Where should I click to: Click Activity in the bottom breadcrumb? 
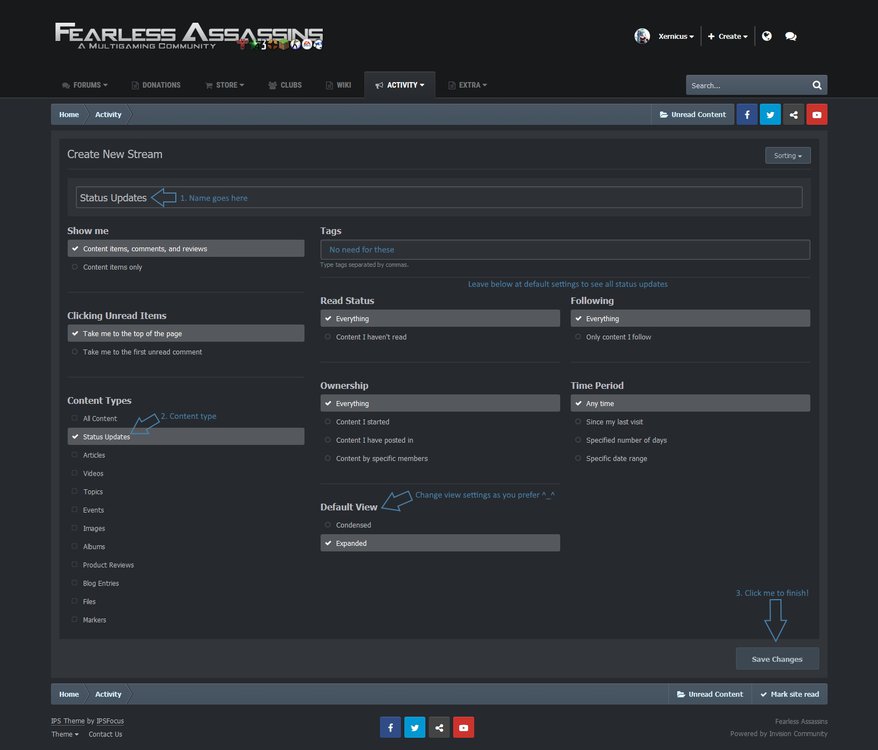click(108, 694)
